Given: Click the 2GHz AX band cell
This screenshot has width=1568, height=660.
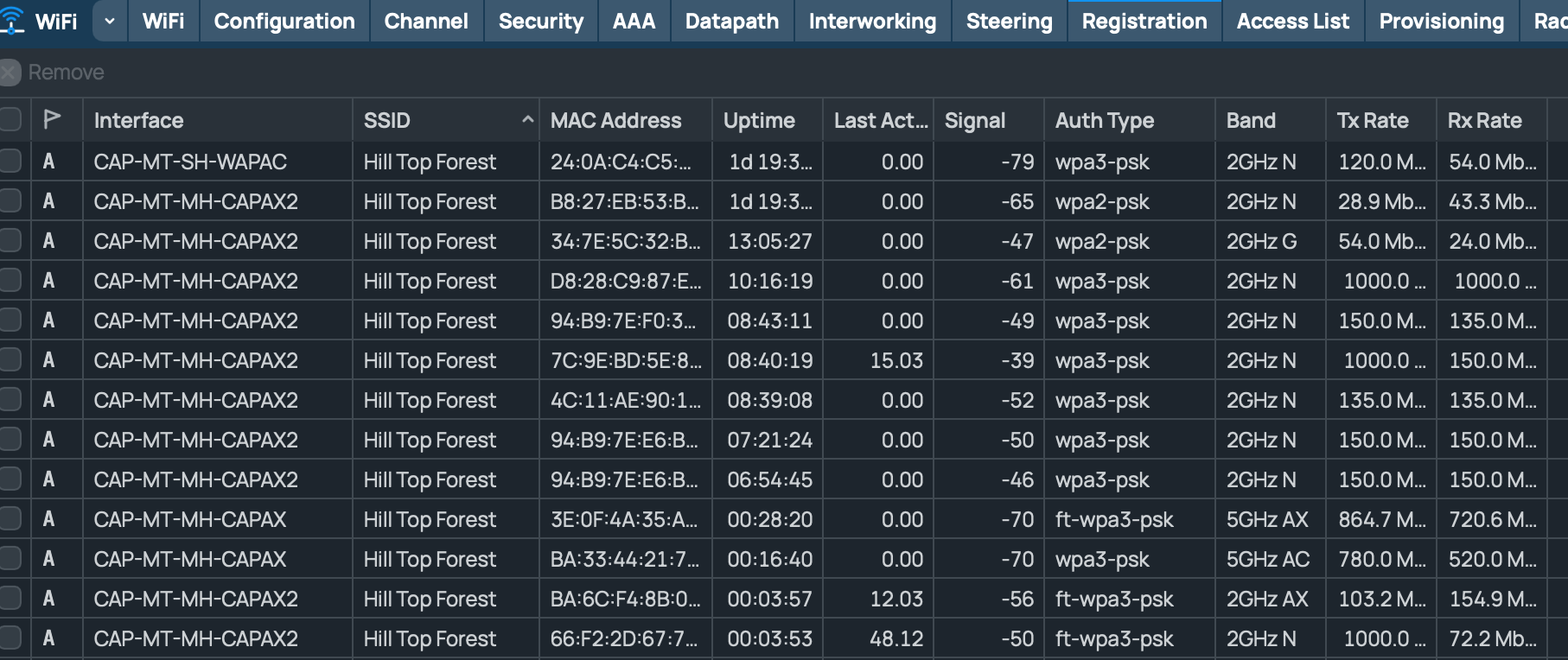Looking at the screenshot, I should pos(1270,599).
